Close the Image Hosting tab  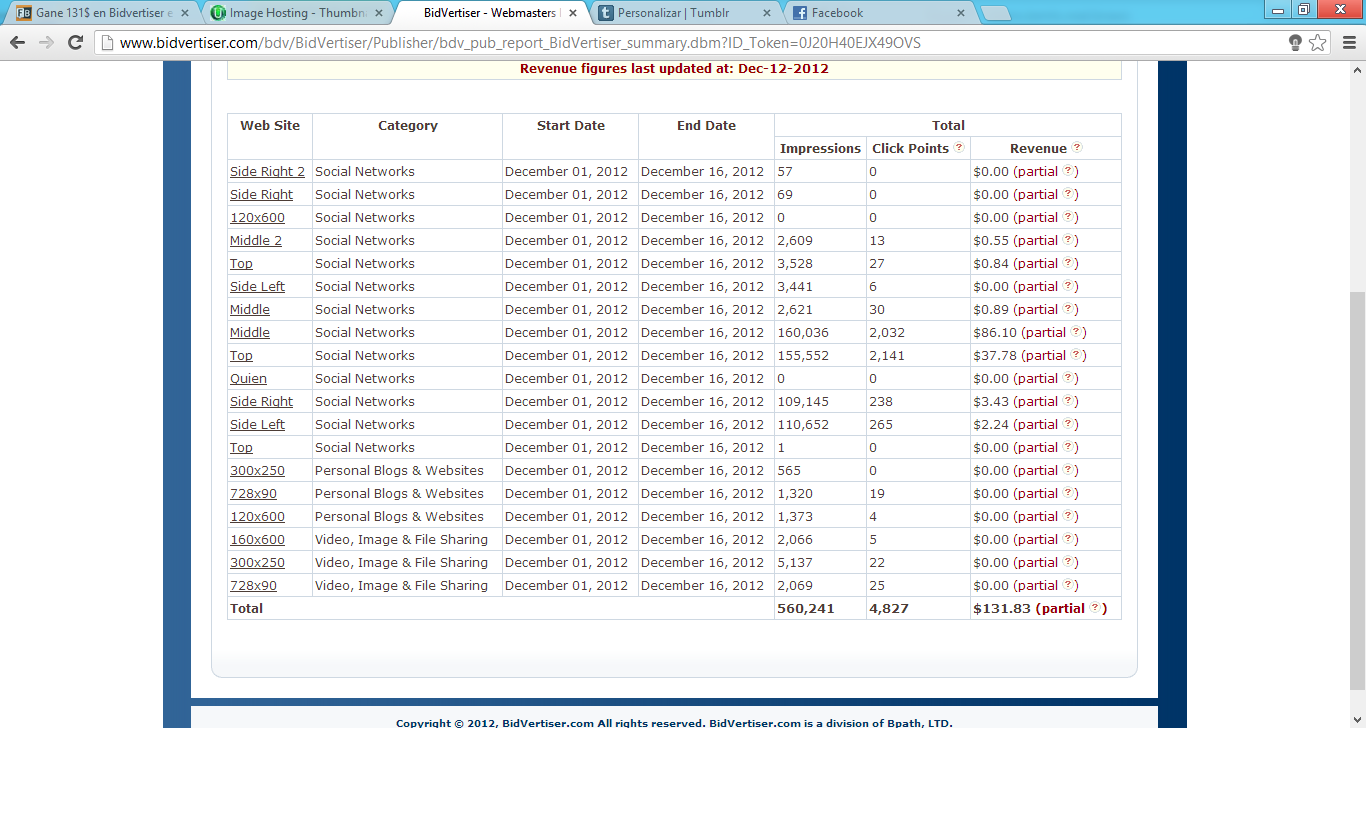point(379,13)
